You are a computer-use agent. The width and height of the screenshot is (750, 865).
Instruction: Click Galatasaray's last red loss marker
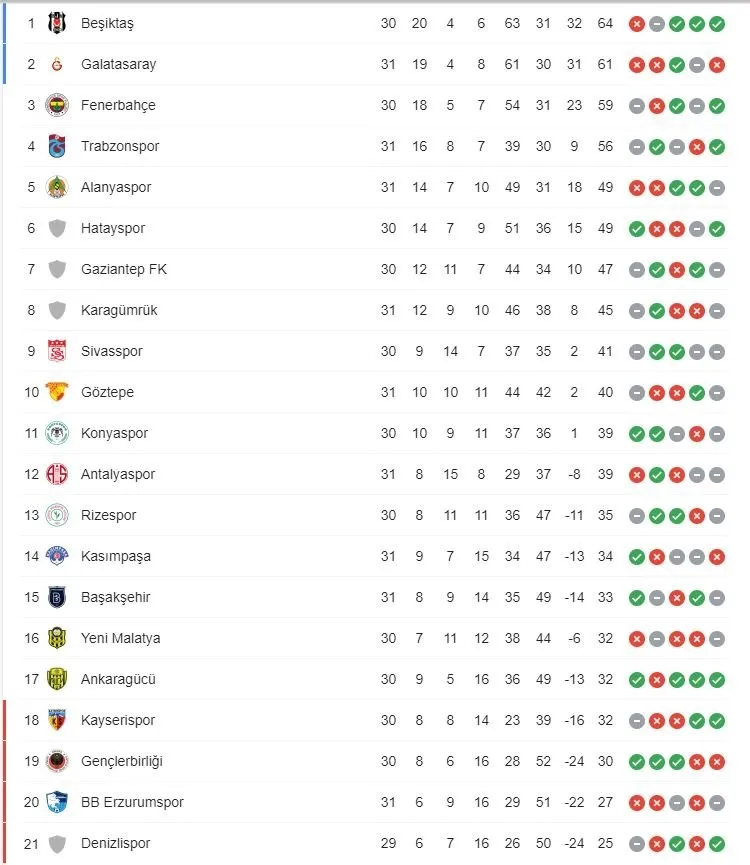tap(716, 64)
